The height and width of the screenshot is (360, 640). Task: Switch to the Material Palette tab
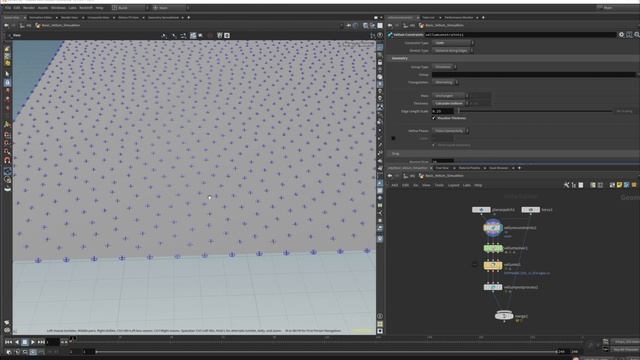(469, 168)
